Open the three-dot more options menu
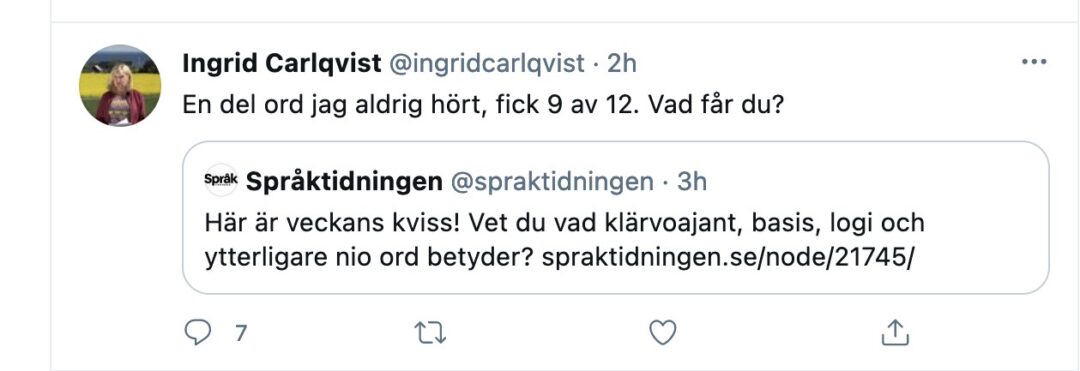1080x371 pixels. click(1034, 62)
